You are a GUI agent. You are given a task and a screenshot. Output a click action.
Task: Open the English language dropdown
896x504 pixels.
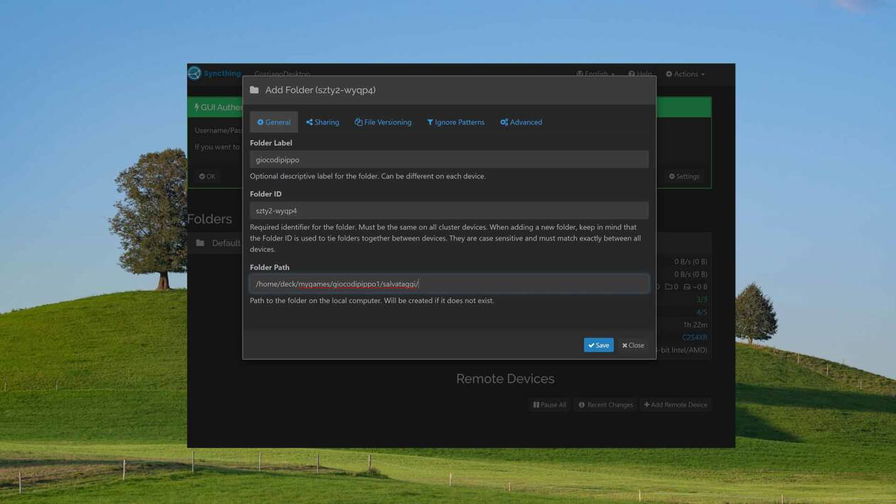(x=595, y=74)
